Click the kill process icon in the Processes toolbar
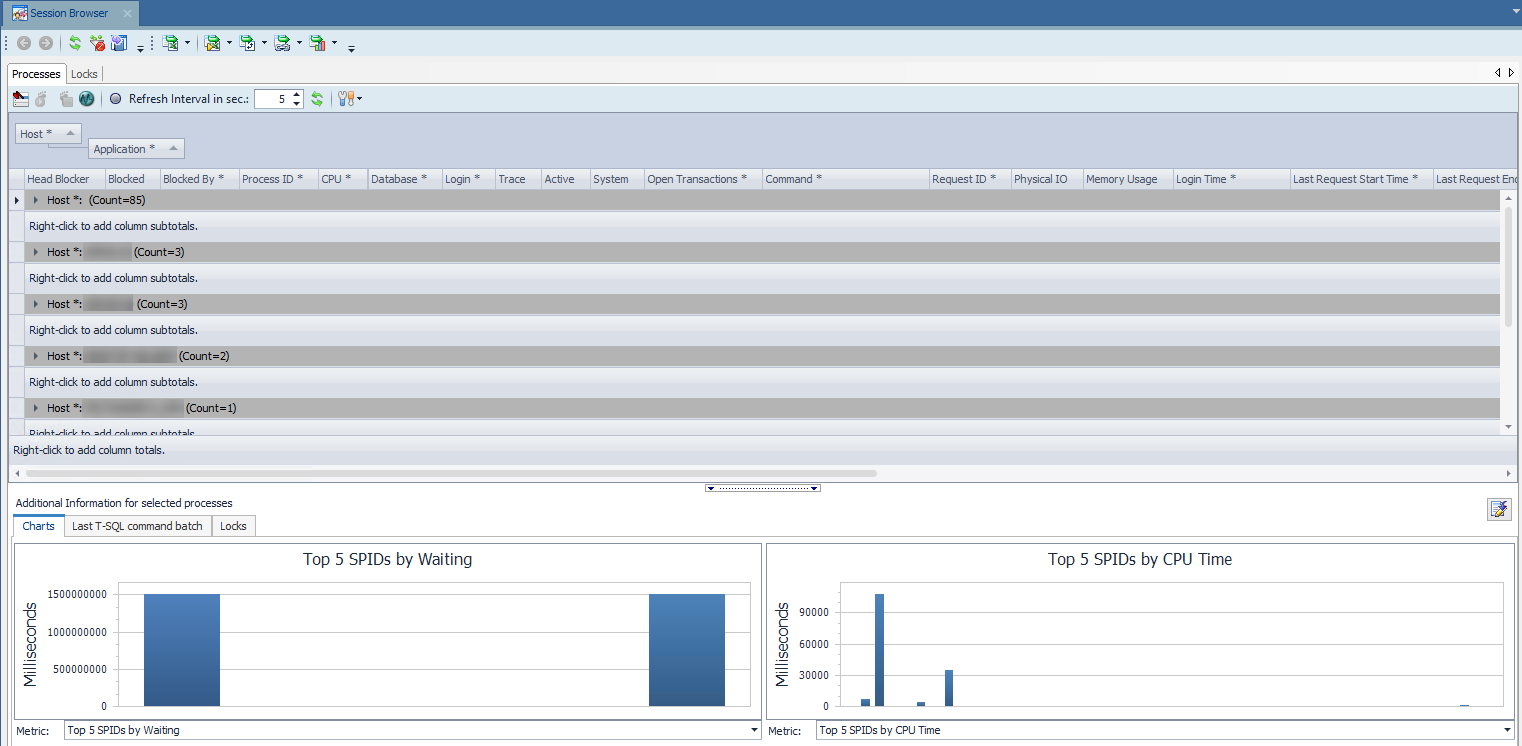1522x746 pixels. tap(21, 99)
